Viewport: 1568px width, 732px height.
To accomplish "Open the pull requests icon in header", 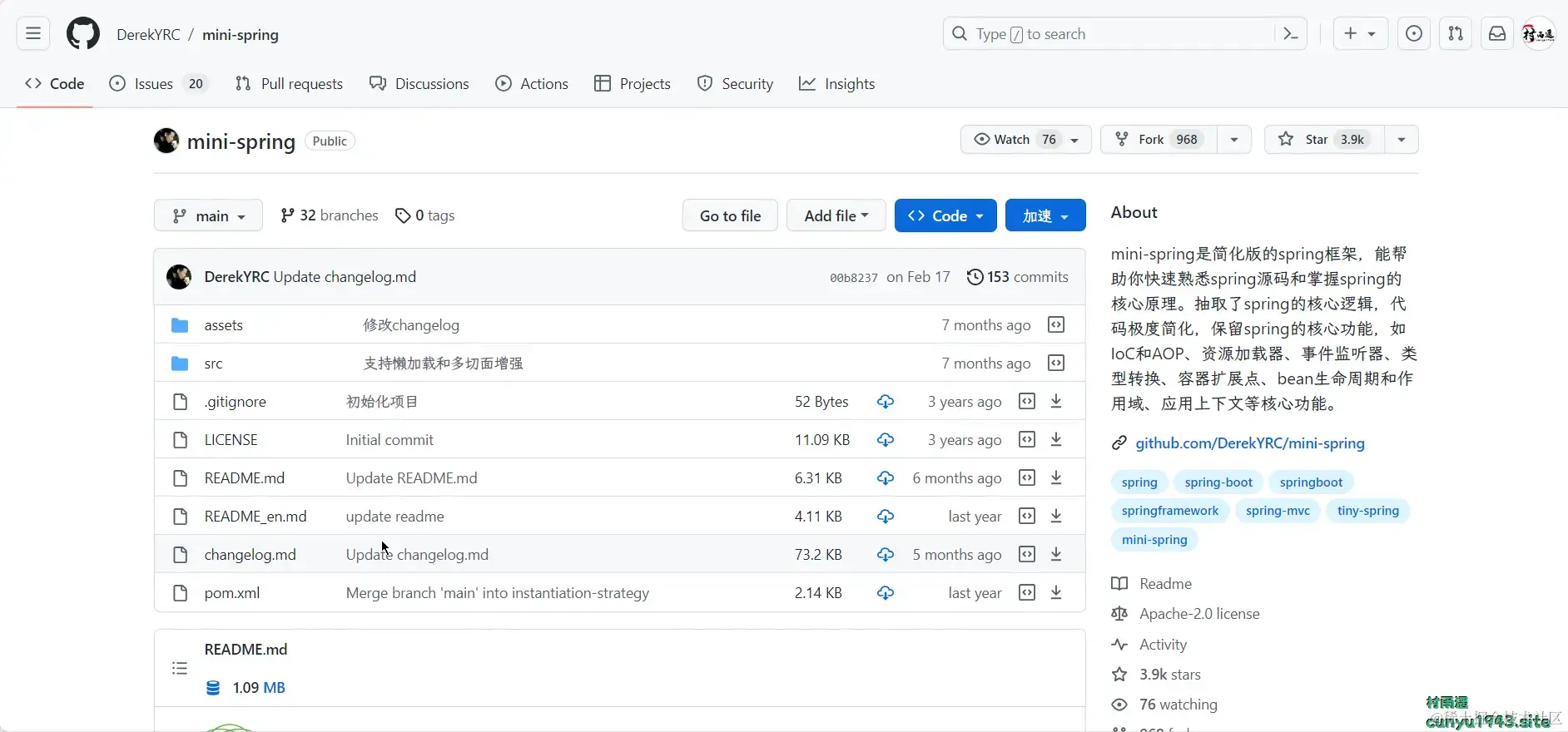I will point(1455,34).
